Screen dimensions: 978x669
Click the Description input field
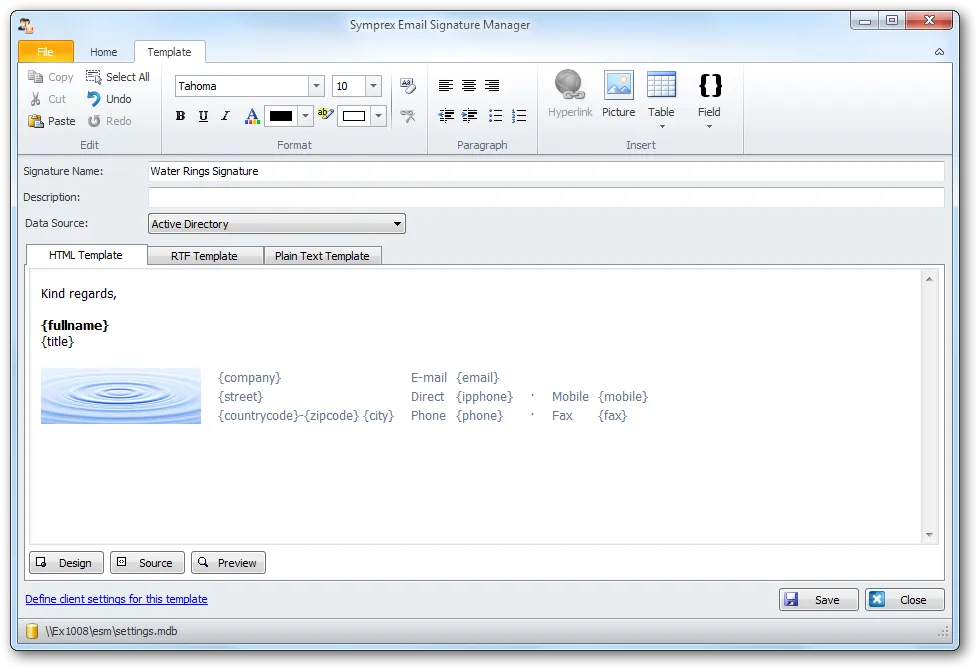546,197
